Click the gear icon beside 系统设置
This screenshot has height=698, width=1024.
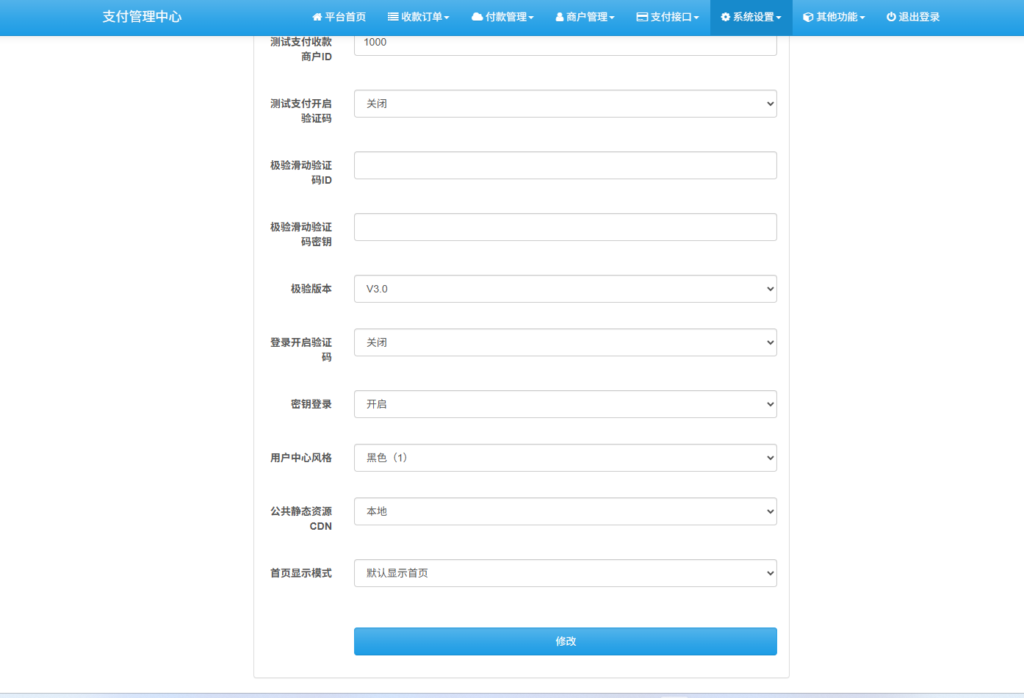pyautogui.click(x=725, y=17)
